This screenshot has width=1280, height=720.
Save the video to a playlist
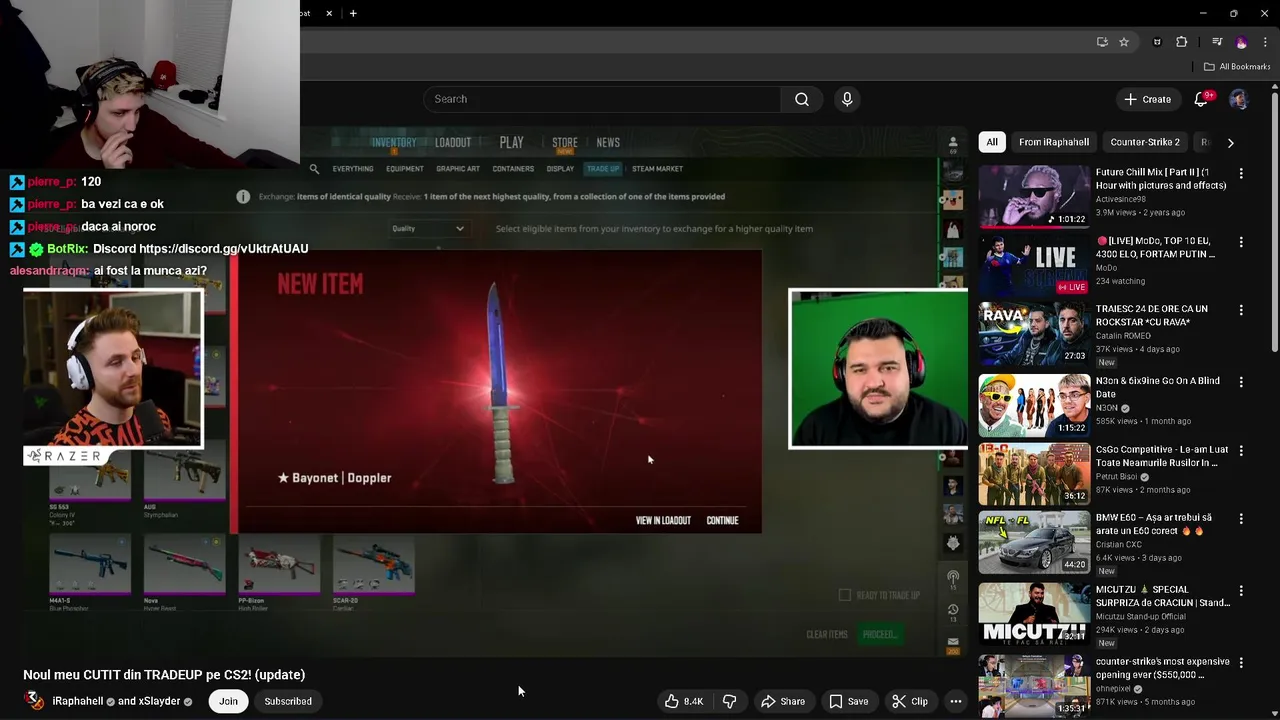pos(848,701)
